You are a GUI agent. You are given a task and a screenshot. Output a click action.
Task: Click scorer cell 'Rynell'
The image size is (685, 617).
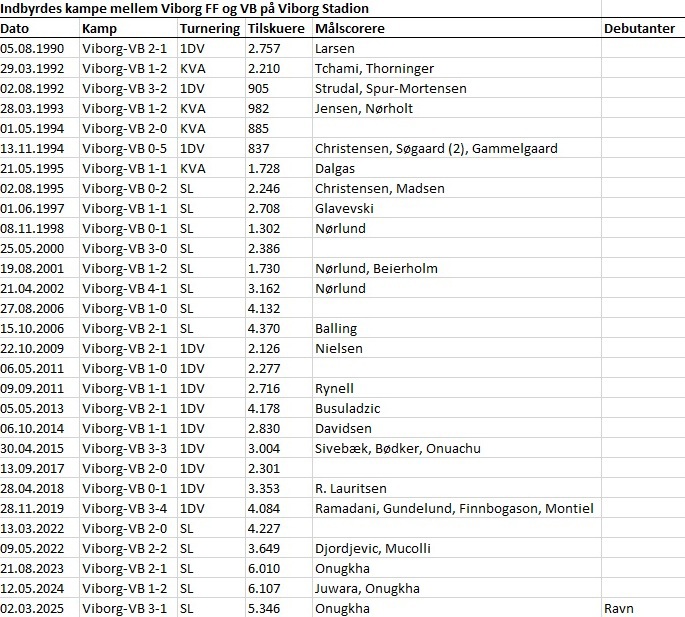[x=334, y=388]
